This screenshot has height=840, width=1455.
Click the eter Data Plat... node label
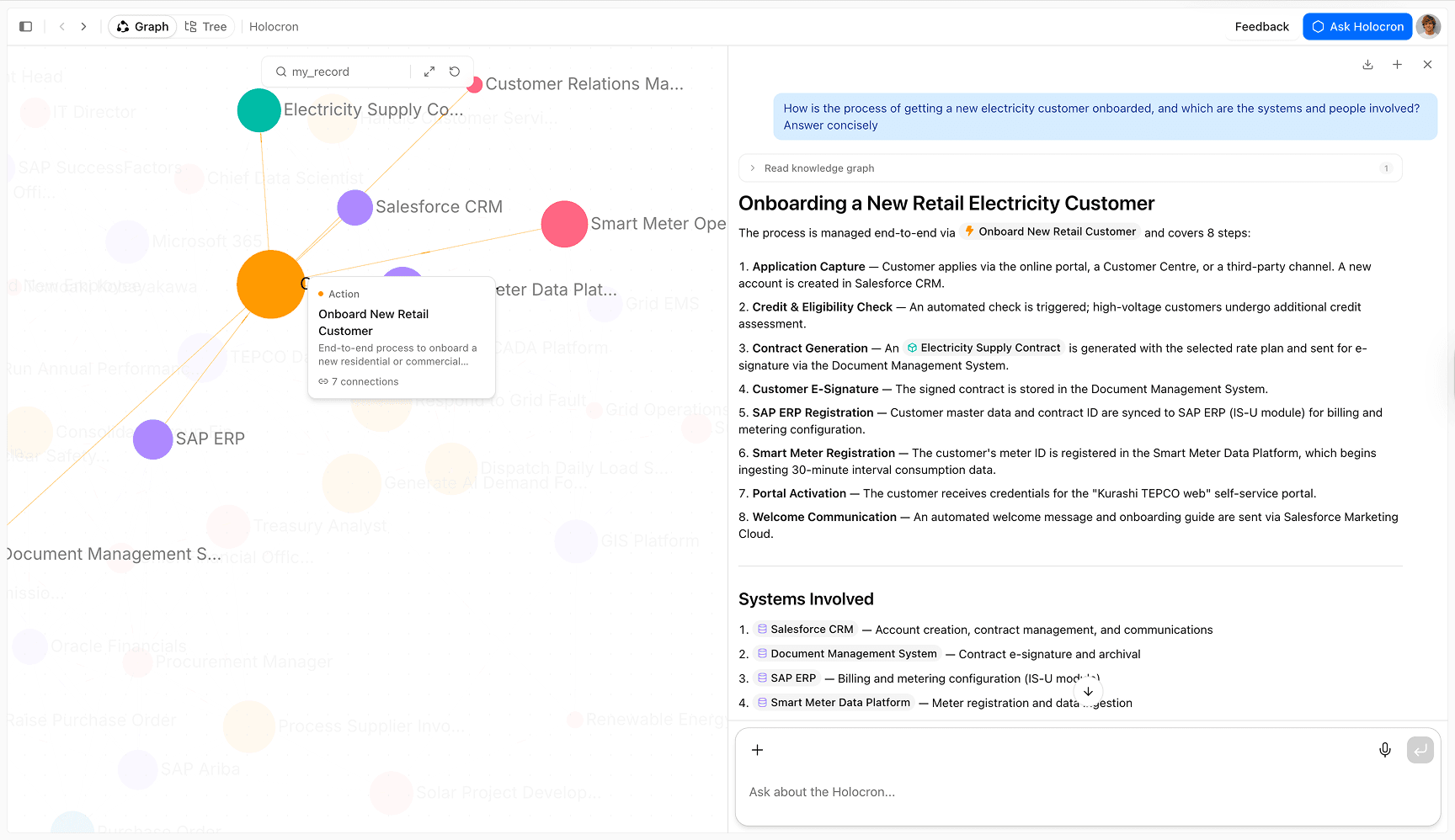pyautogui.click(x=557, y=290)
